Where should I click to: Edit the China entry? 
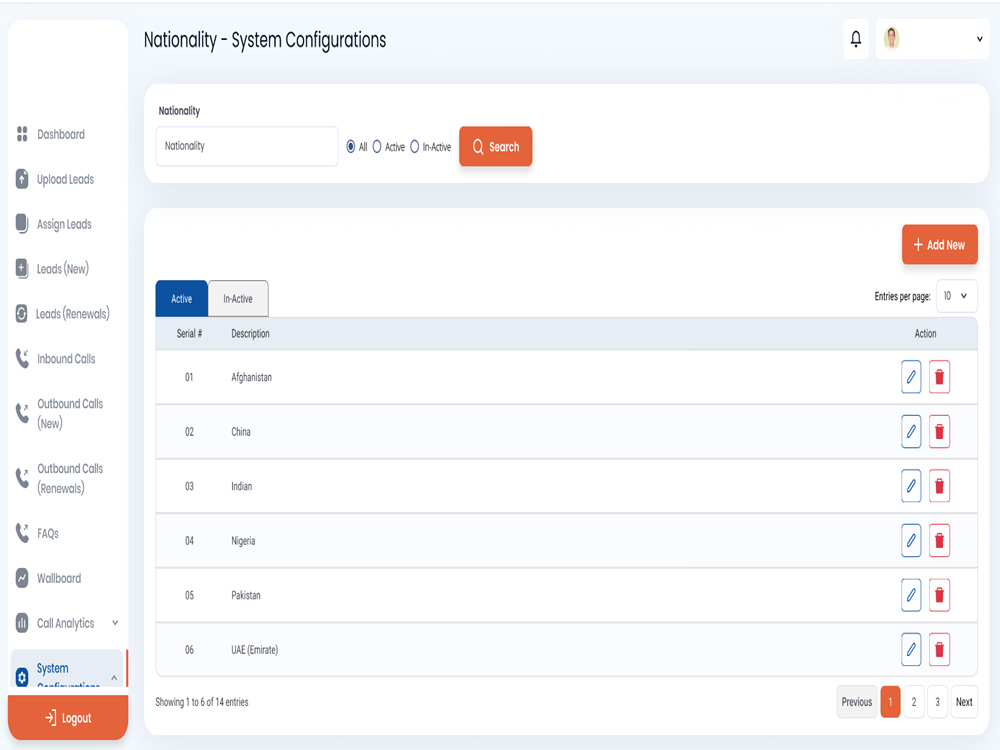pyautogui.click(x=911, y=431)
